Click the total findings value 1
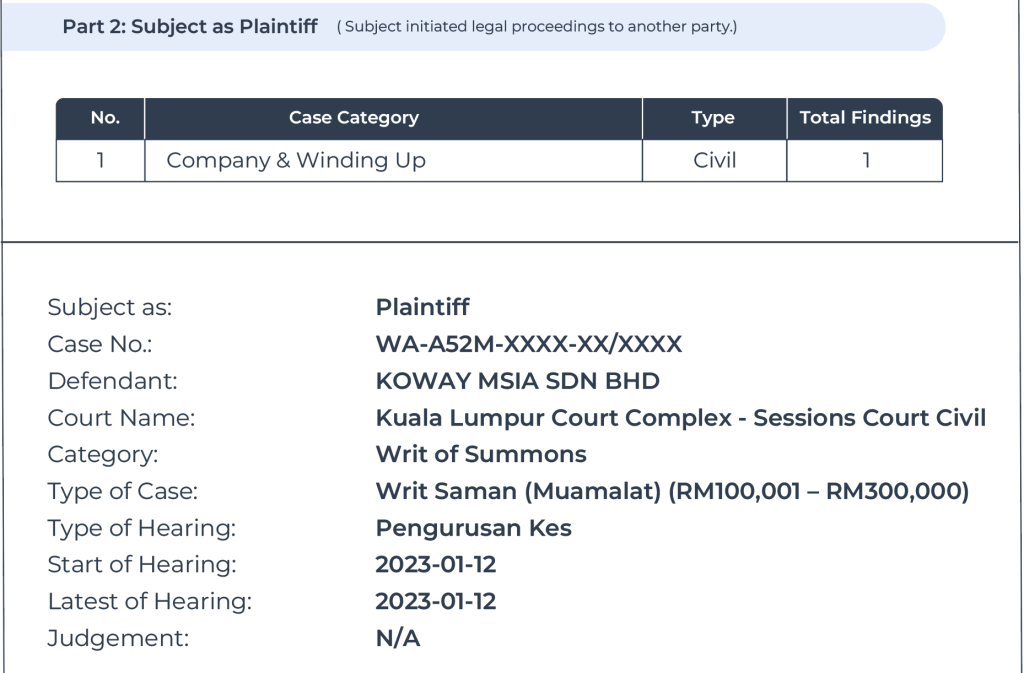The height and width of the screenshot is (673, 1024). click(x=866, y=160)
